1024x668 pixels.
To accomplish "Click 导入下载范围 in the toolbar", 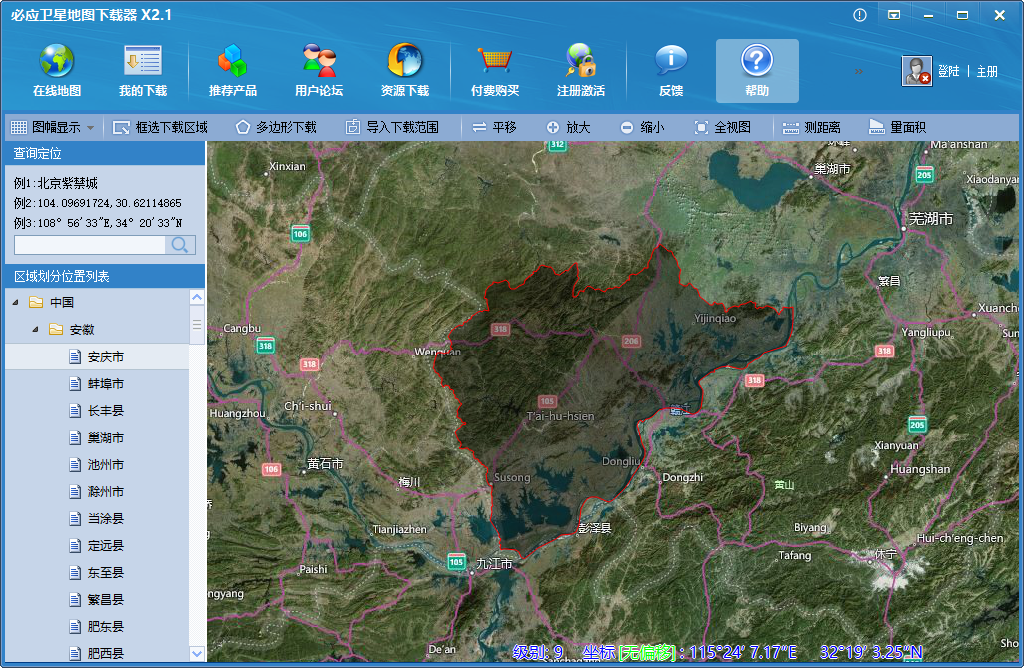I will click(392, 128).
